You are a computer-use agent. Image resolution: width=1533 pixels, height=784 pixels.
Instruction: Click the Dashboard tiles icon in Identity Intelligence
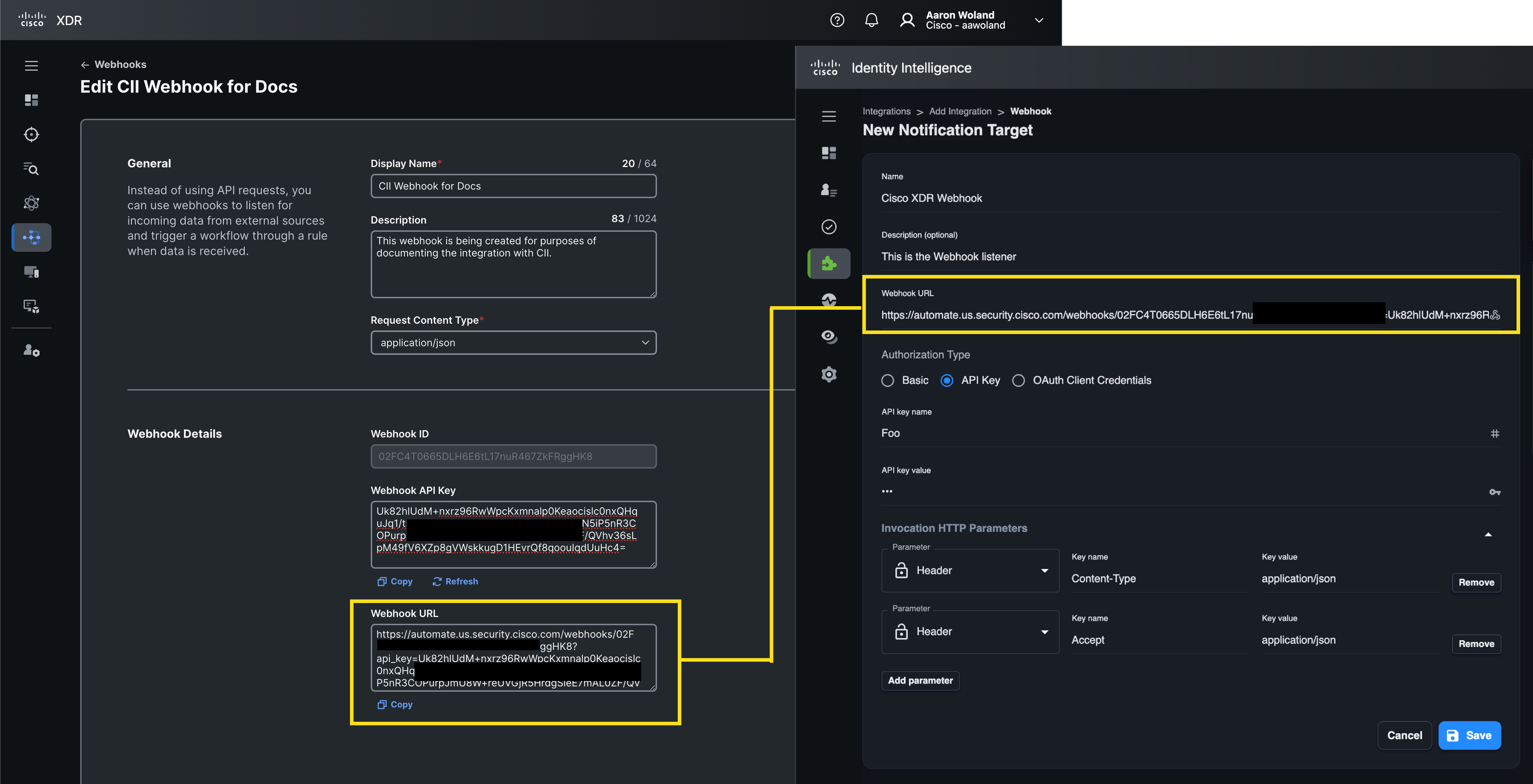point(828,153)
